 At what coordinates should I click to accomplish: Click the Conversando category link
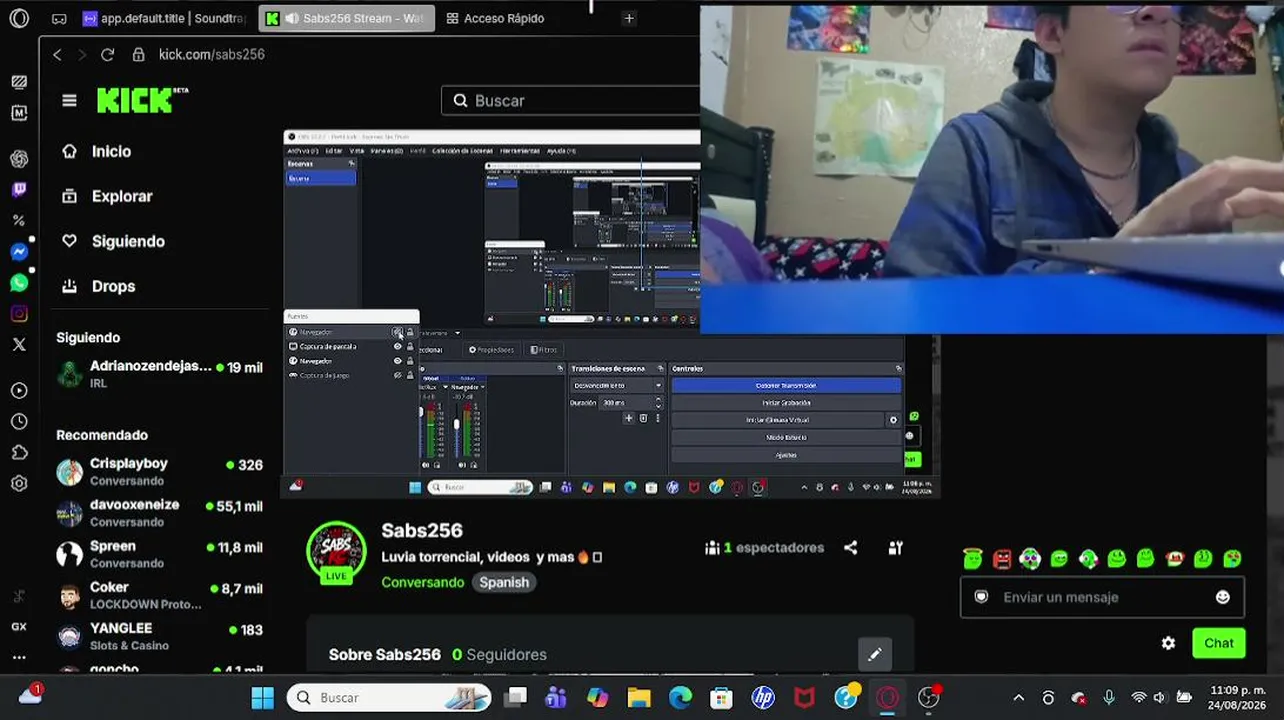click(423, 582)
